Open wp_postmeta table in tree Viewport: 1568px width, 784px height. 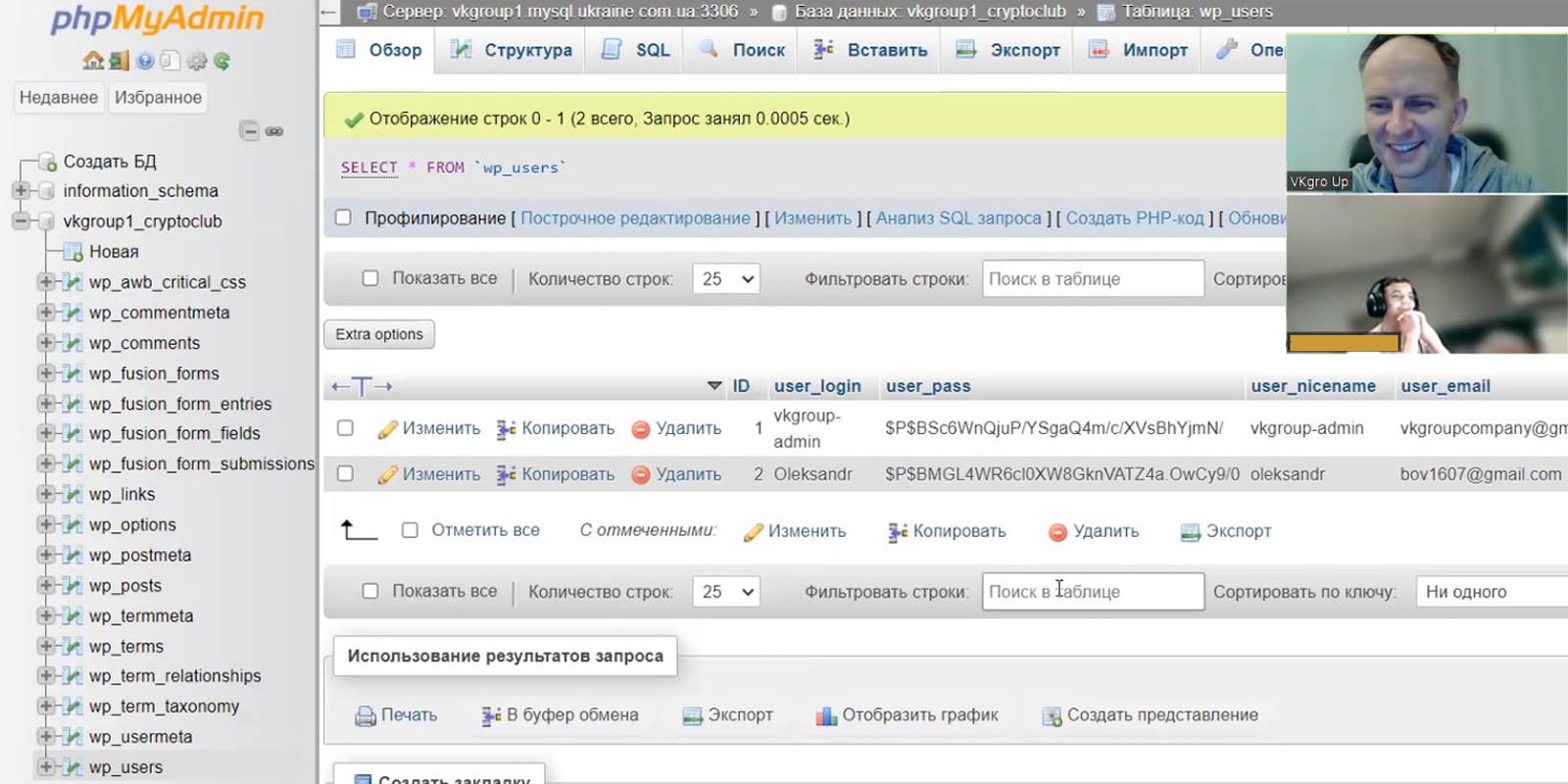click(x=140, y=556)
